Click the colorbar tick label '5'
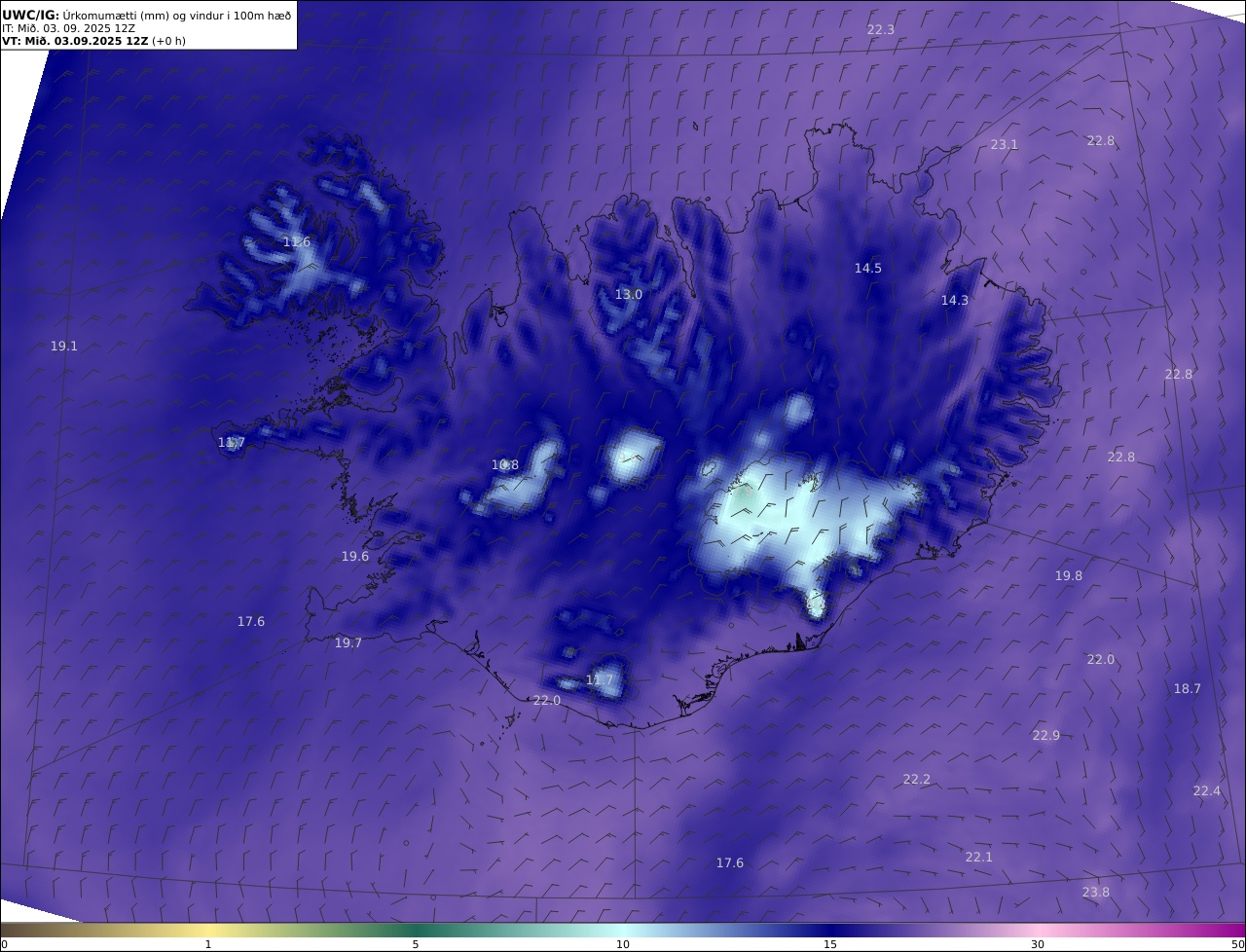The image size is (1246, 952). (416, 945)
